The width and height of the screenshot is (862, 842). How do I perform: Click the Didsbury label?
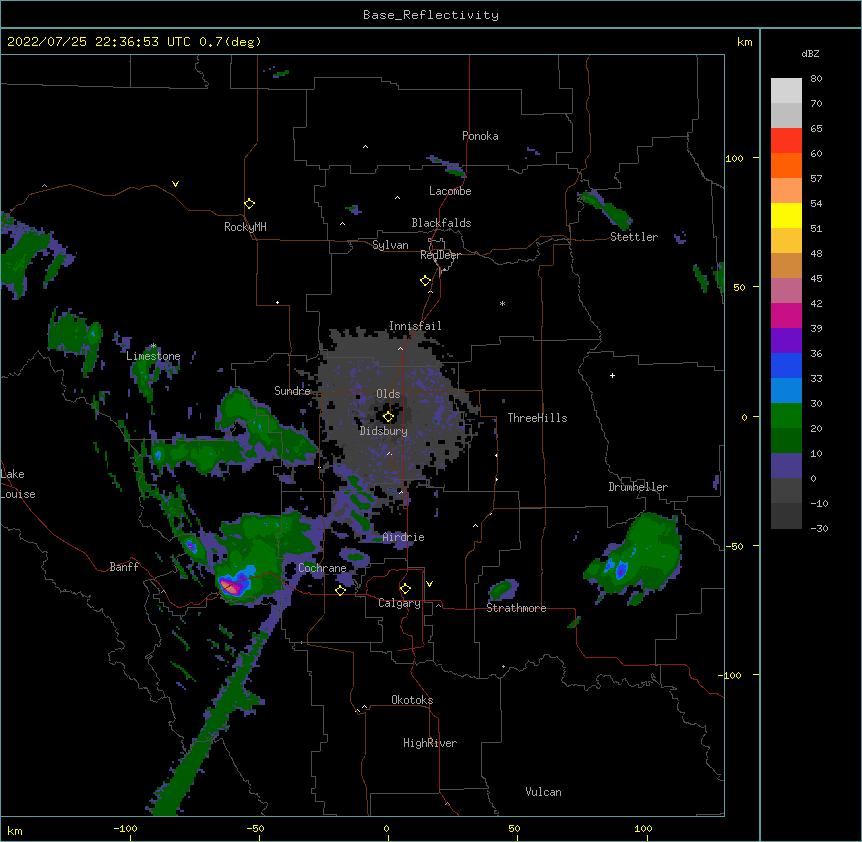pos(384,431)
